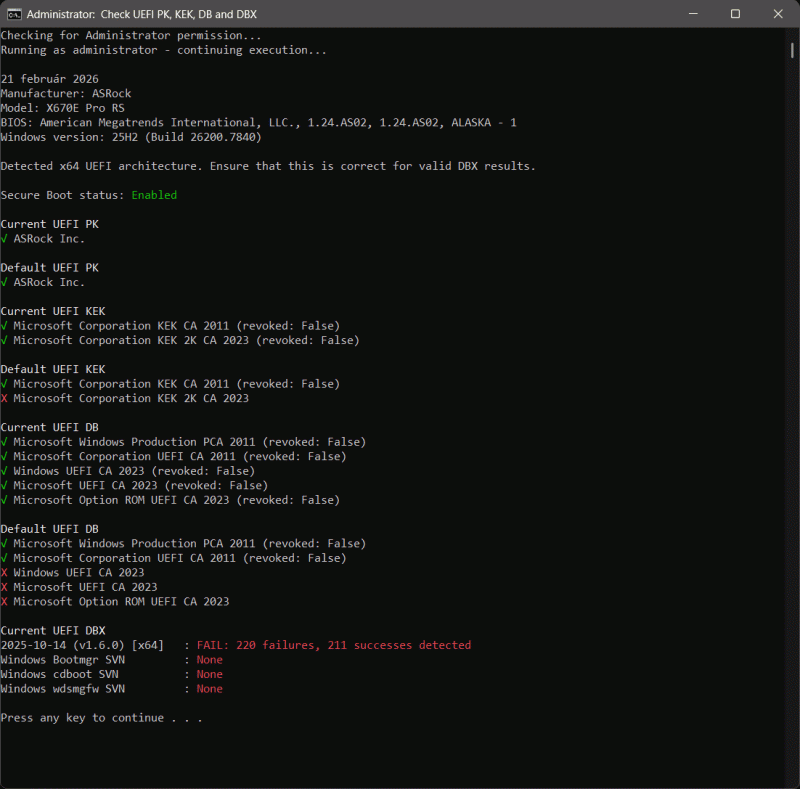Click failed 'KEK 2K CA 2023' under Default KEK
The image size is (800, 789).
coord(131,399)
